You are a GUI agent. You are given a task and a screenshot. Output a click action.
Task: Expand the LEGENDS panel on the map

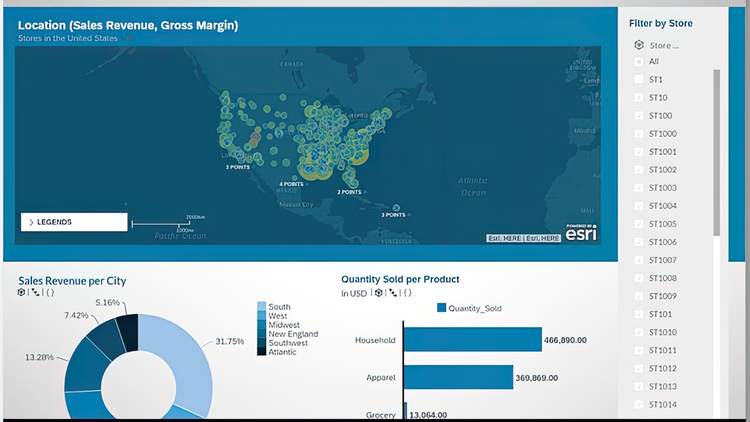click(x=74, y=222)
